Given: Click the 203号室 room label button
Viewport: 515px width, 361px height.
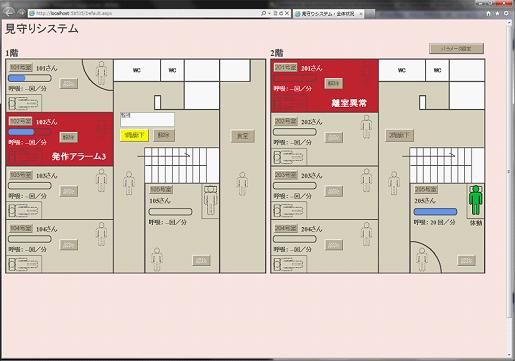Looking at the screenshot, I should coord(286,175).
